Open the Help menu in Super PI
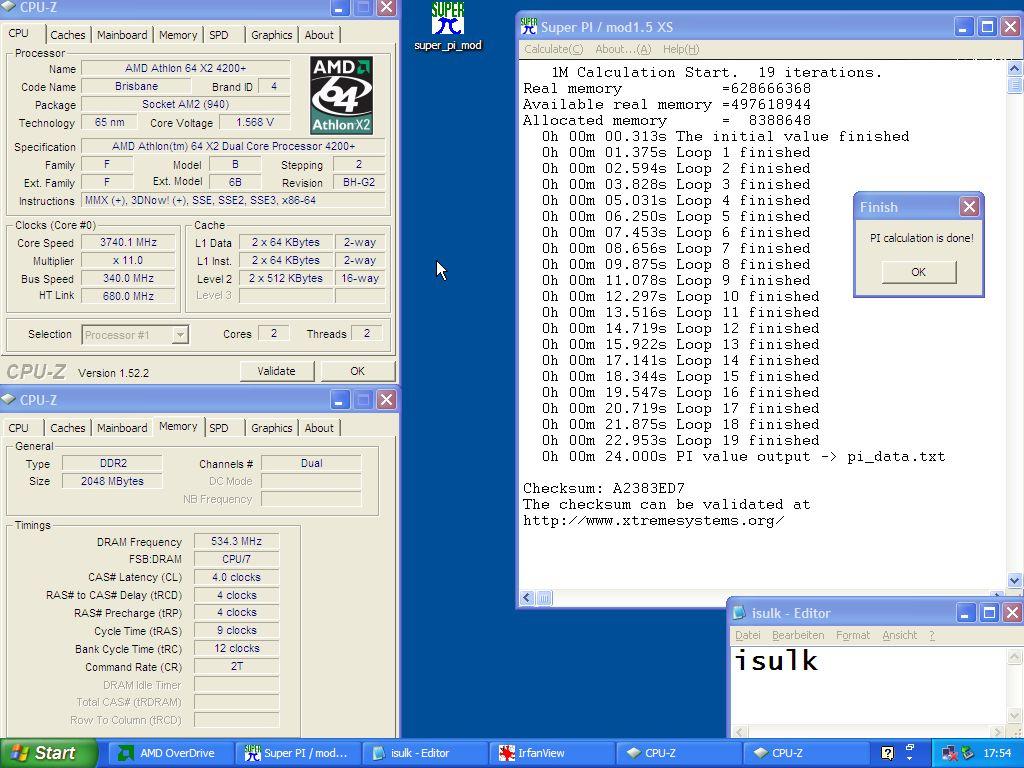Screen dimensions: 1024x768 [681, 49]
